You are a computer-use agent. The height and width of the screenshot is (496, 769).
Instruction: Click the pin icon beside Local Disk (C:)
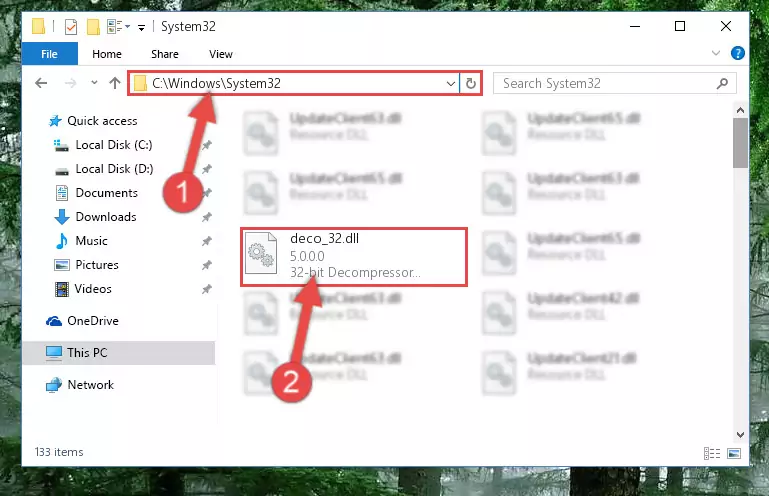point(206,145)
